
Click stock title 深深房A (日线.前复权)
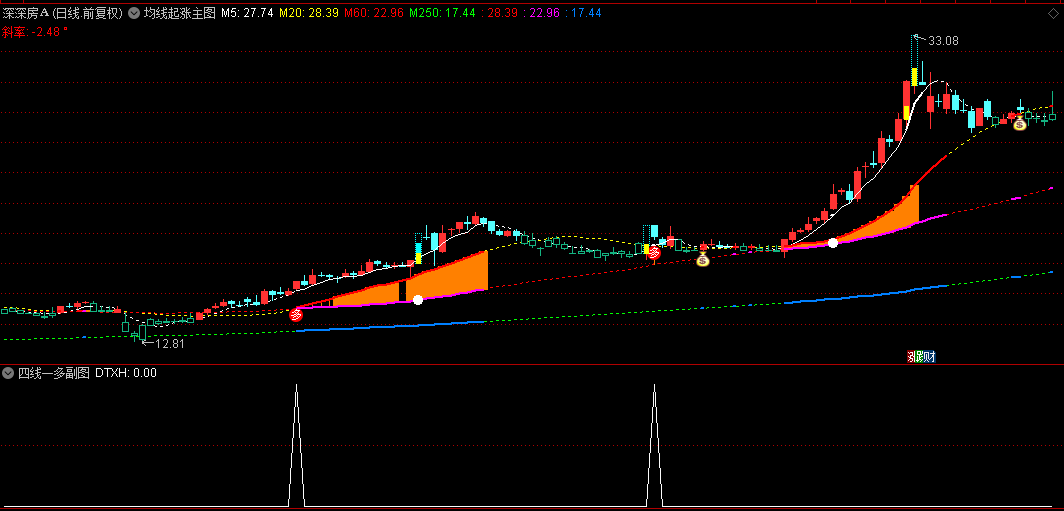point(62,12)
